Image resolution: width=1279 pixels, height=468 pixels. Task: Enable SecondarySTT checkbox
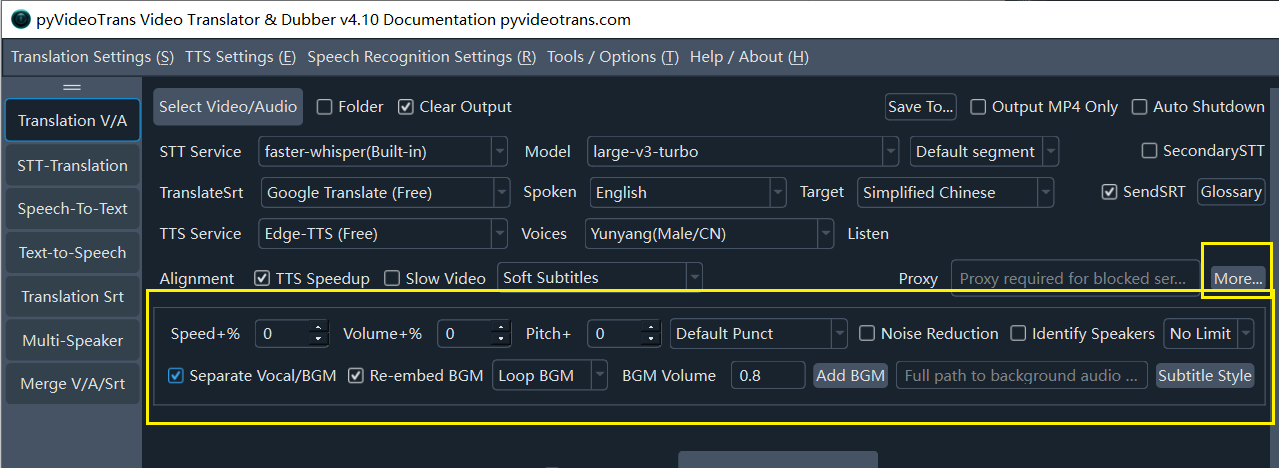click(x=1203, y=151)
